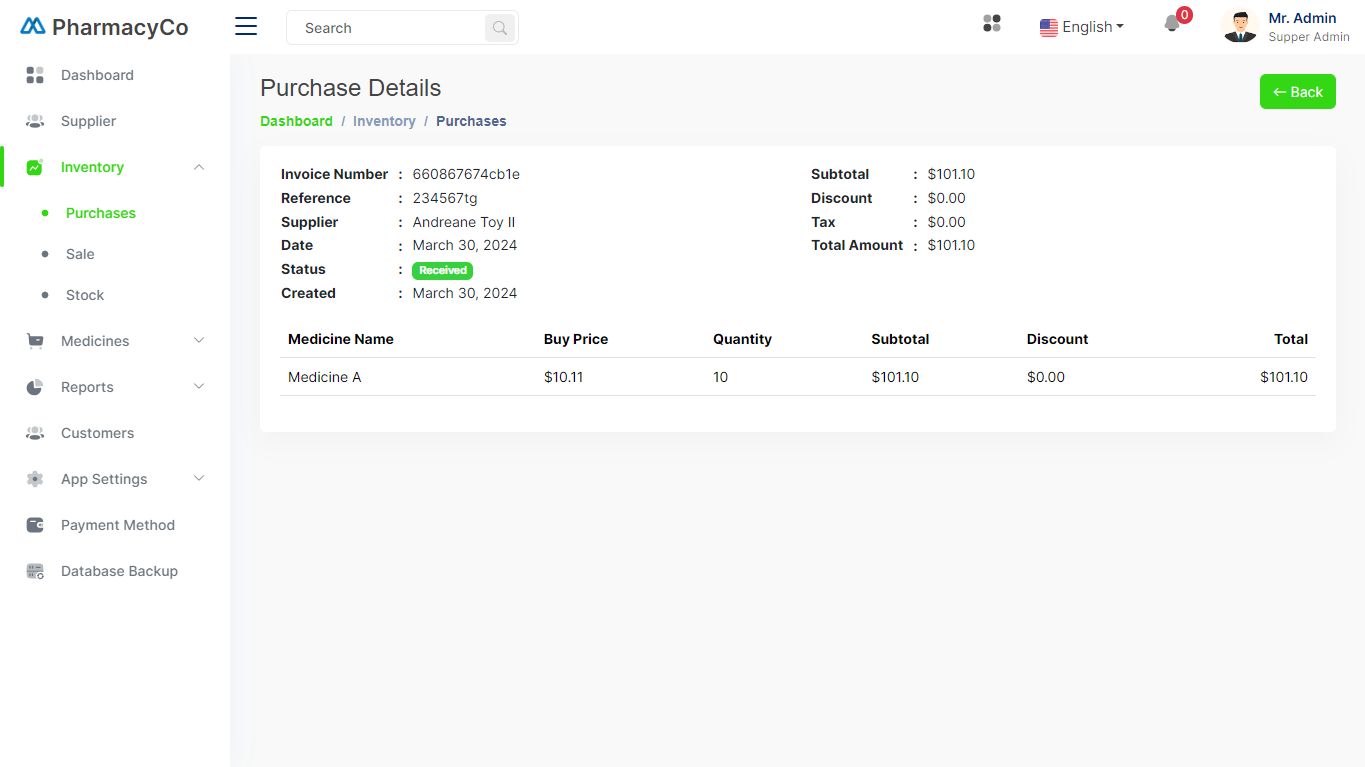Click Mr. Admin profile avatar
This screenshot has width=1365, height=767.
1240,26
